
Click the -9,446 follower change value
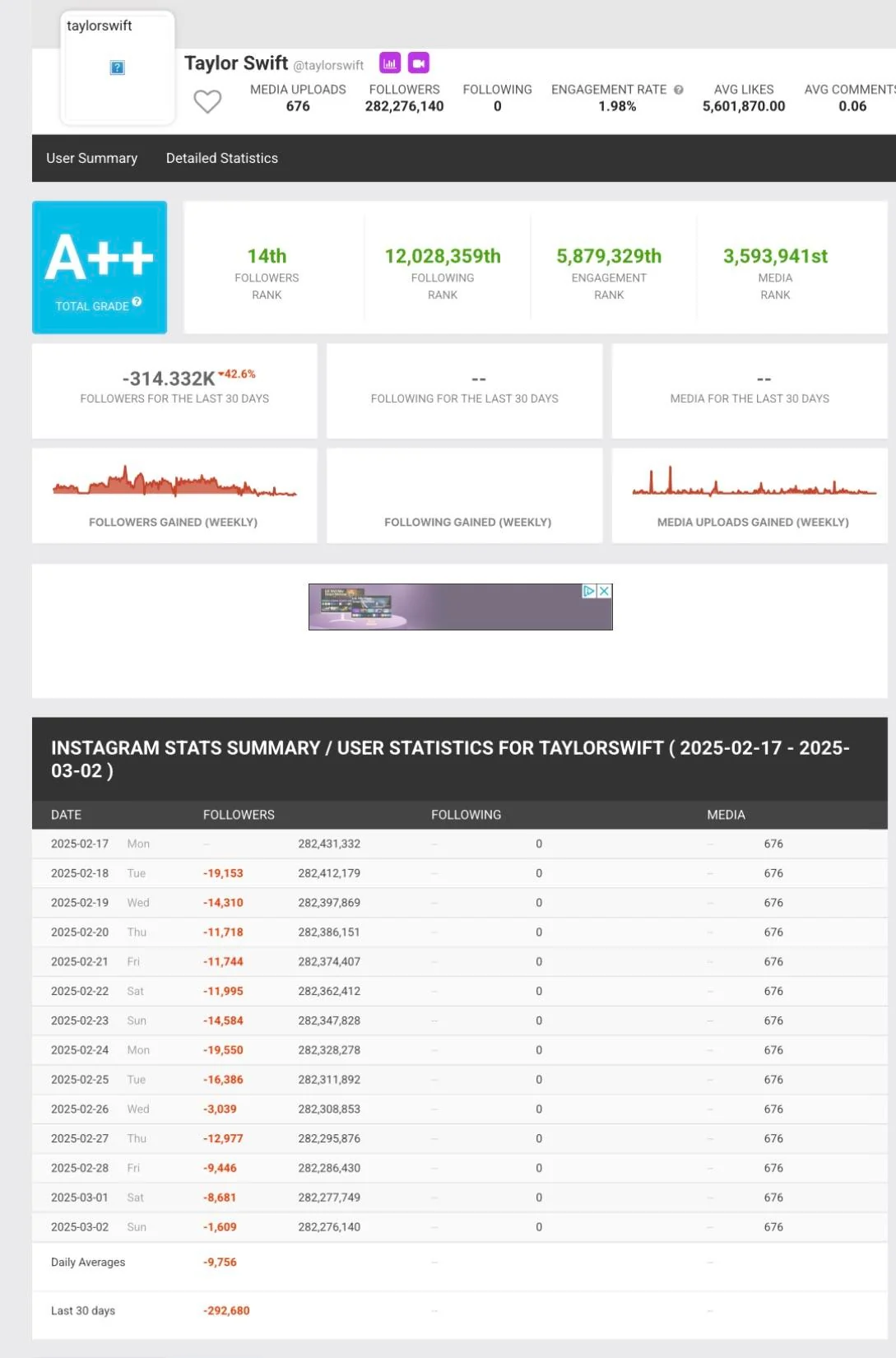221,1168
